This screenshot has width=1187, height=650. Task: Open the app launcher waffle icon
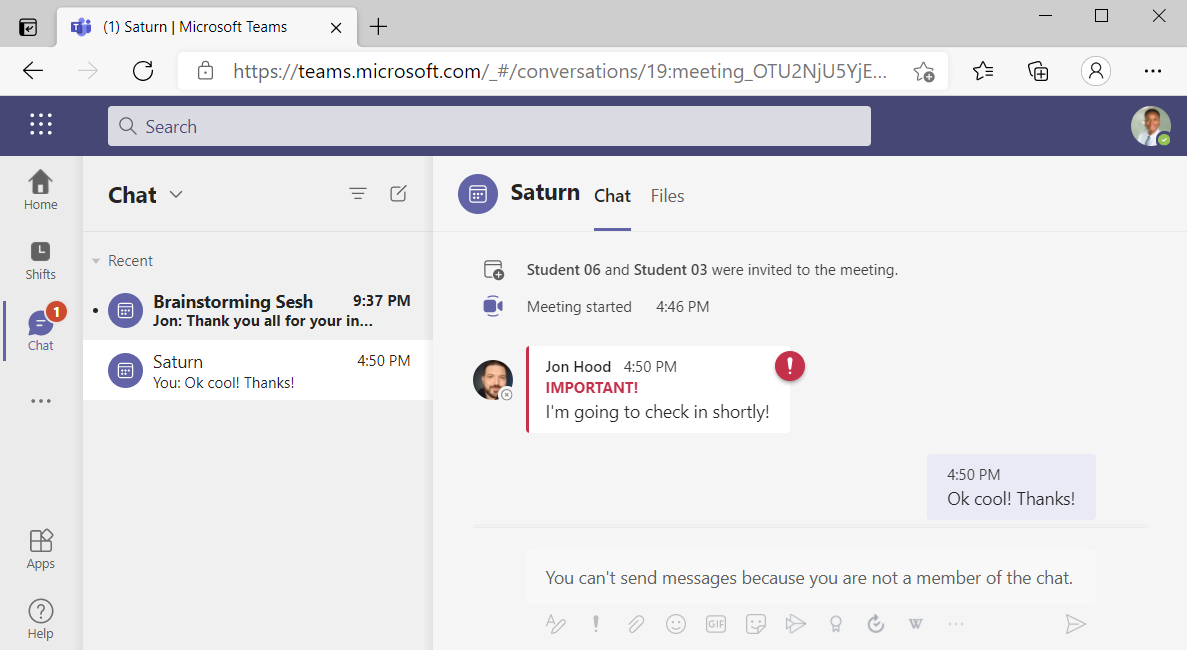41,124
